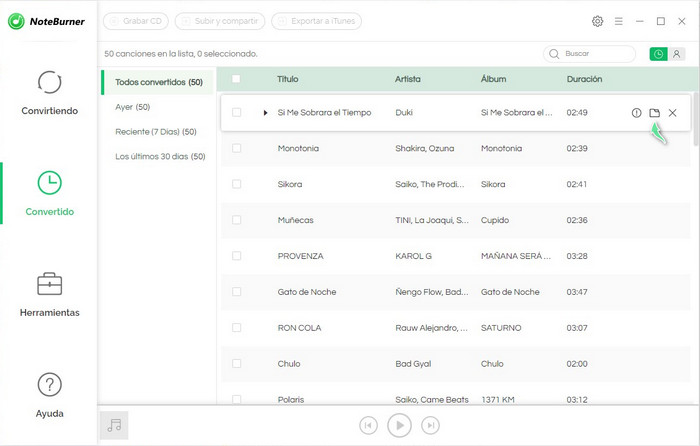Viewport: 700px width, 446px height.
Task: Check the Monotonia row checkbox
Action: click(x=237, y=148)
